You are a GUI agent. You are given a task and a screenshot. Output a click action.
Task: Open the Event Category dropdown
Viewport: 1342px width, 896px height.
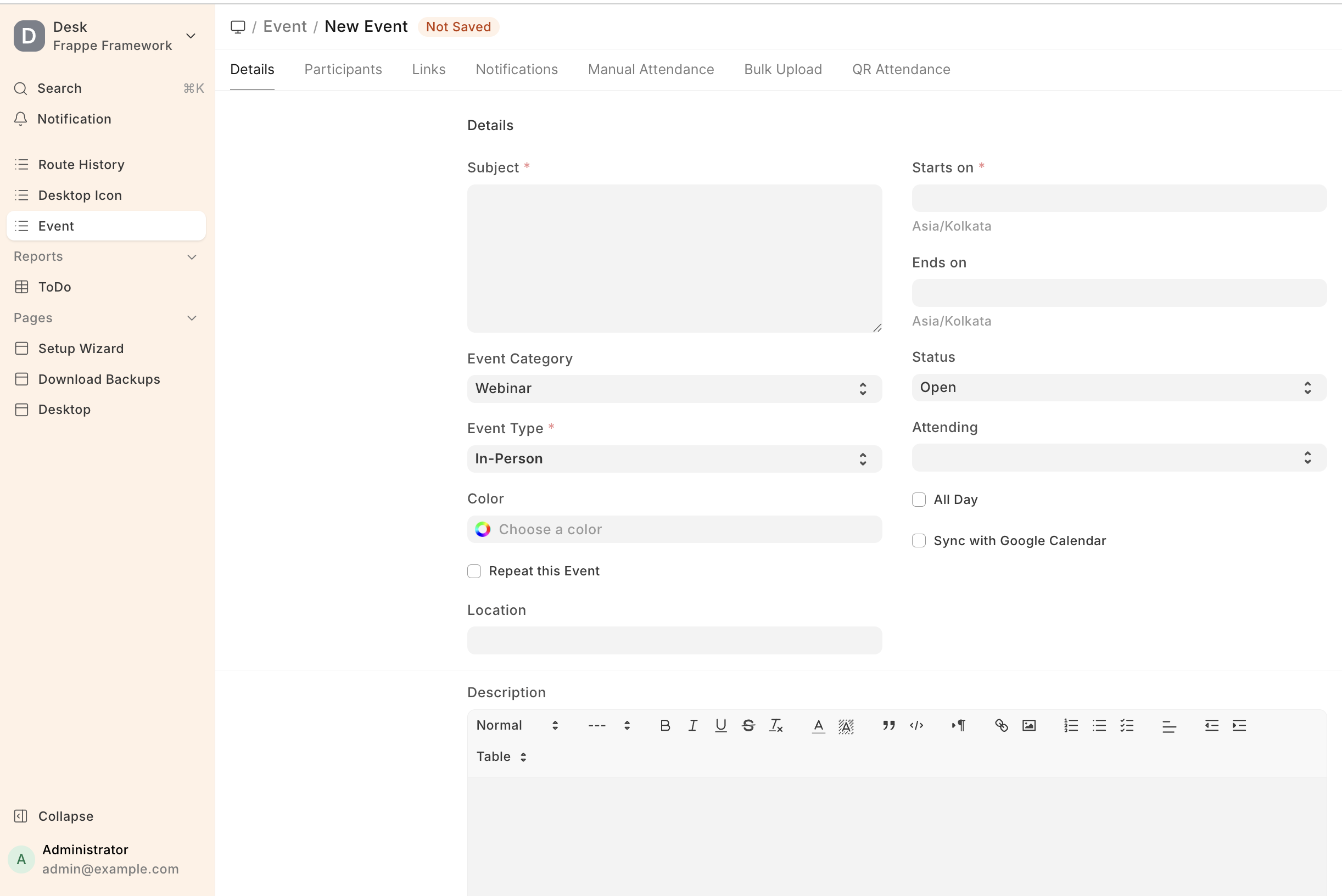point(674,389)
